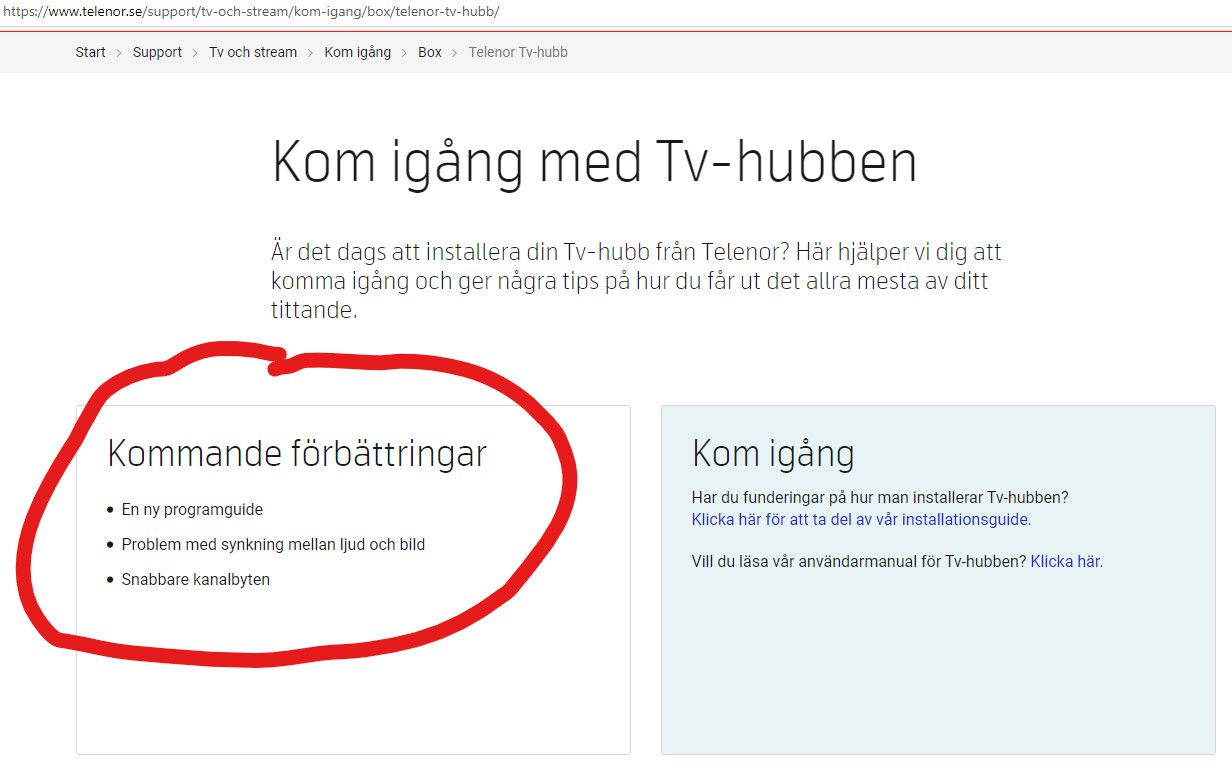
Task: Click chevron between Support and Tv och stream
Action: 196,52
